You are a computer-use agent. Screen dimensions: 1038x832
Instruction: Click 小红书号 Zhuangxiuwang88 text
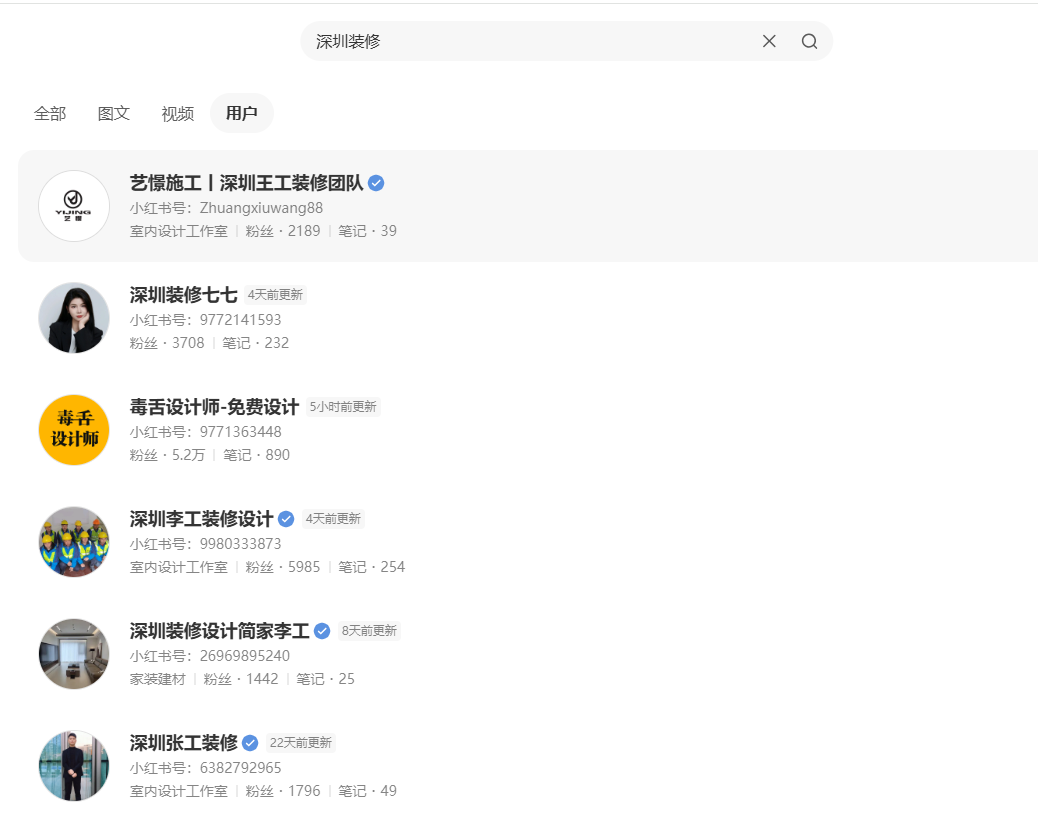point(226,208)
